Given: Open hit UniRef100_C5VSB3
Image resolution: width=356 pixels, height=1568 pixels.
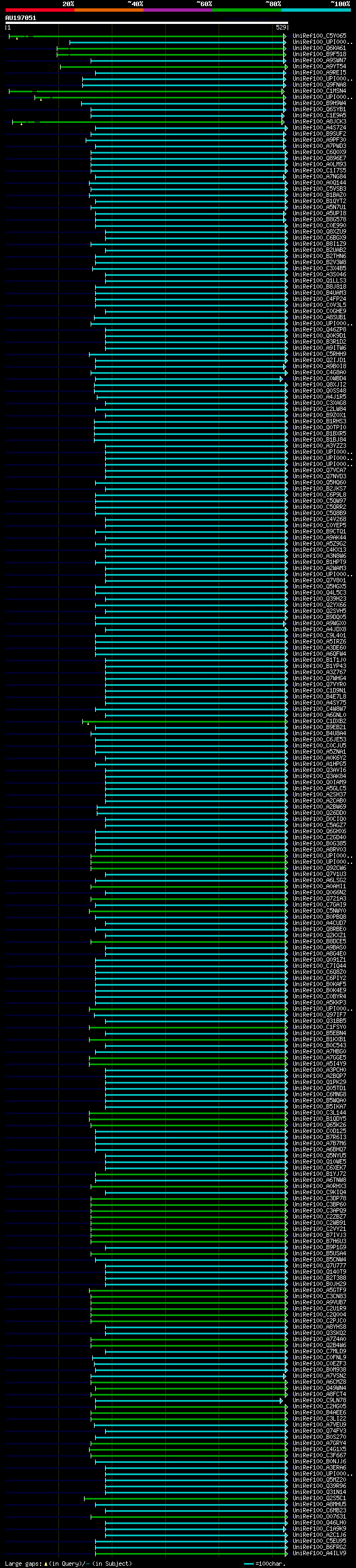Looking at the screenshot, I should (319, 189).
